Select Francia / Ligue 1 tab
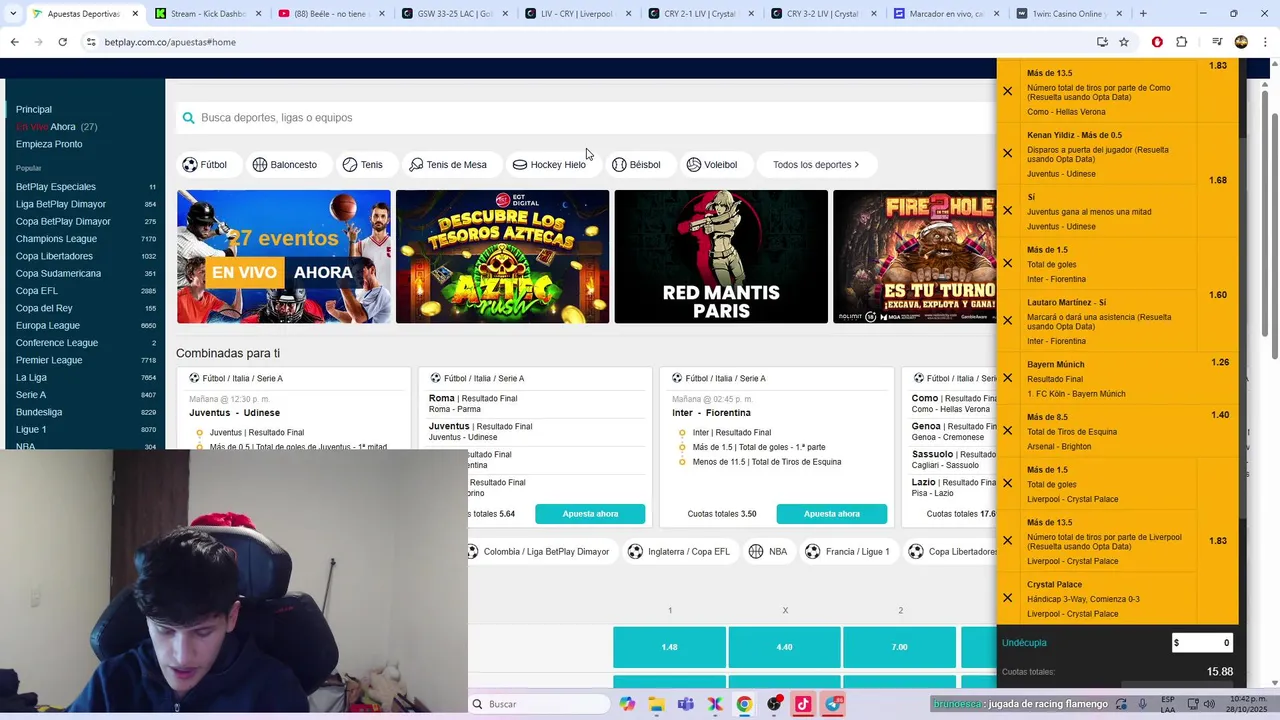Screen dimensions: 1280x720 847,551
